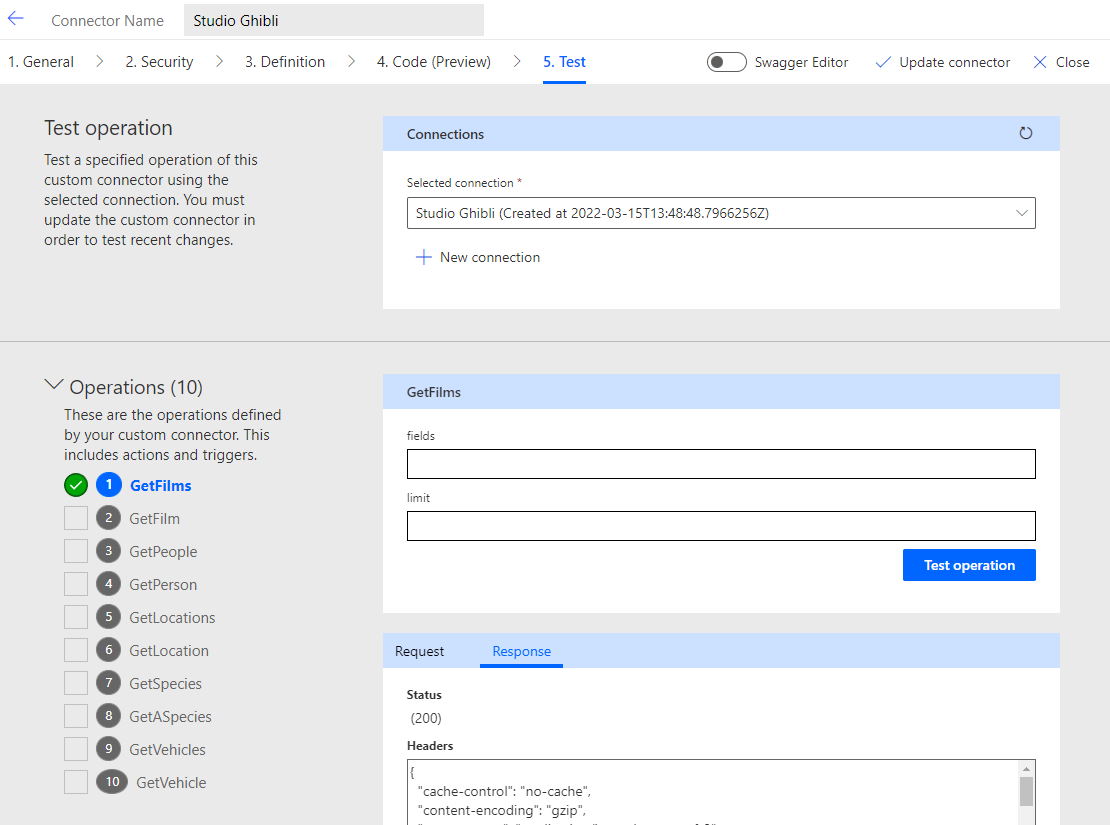This screenshot has height=825, width=1110.
Task: Click number badge 2 for GetFilm
Action: coord(108,518)
